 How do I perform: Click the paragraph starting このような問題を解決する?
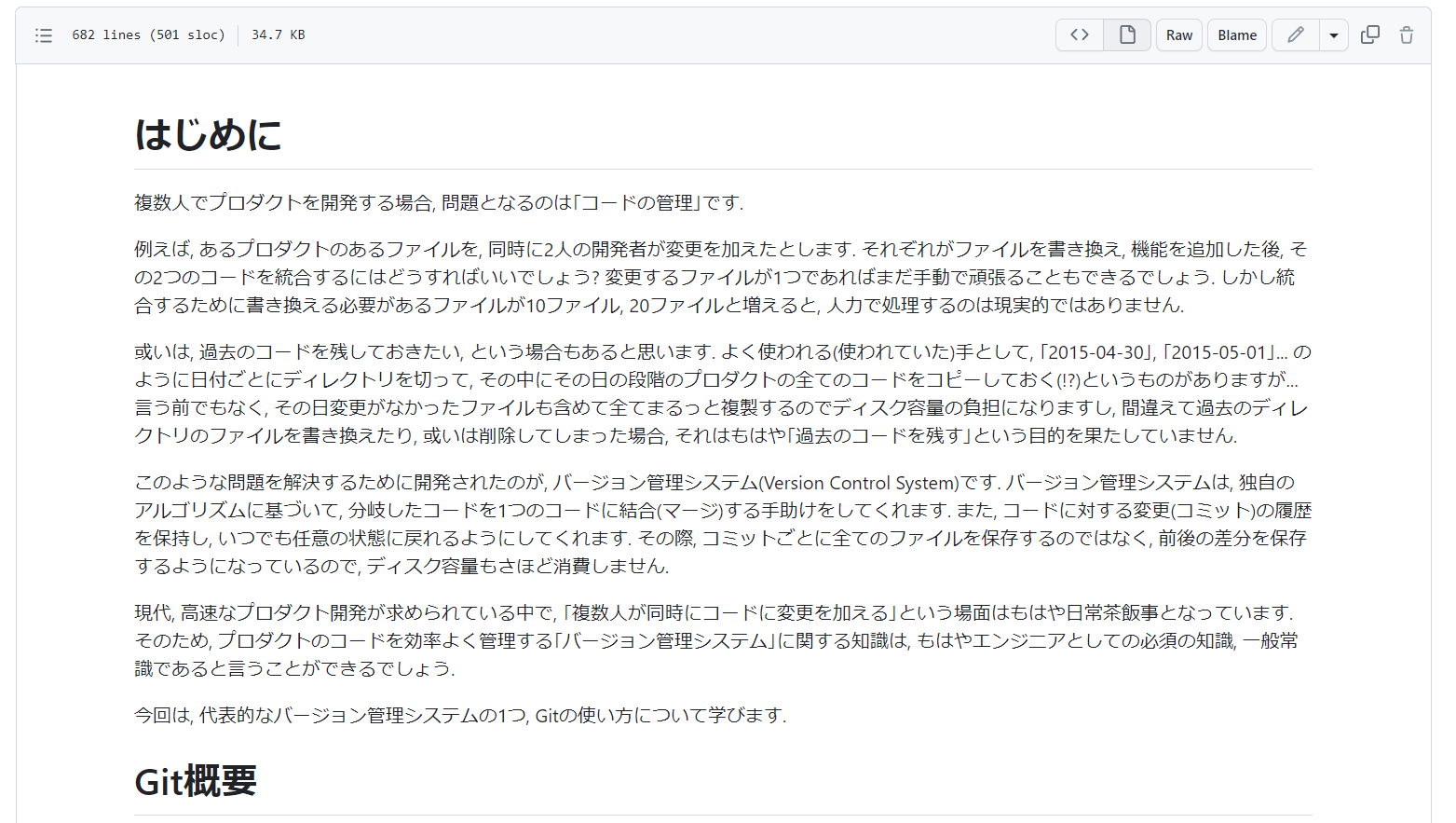pos(723,524)
